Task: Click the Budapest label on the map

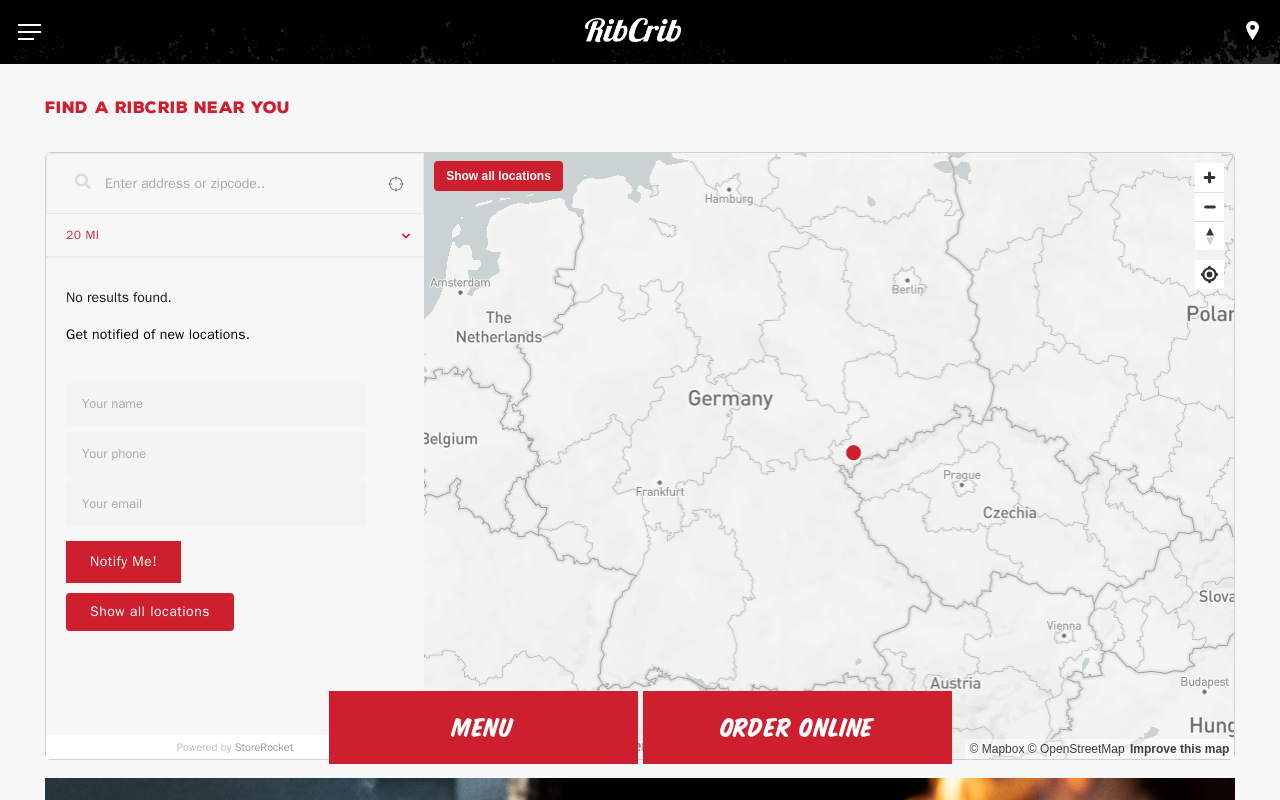Action: [x=1204, y=682]
